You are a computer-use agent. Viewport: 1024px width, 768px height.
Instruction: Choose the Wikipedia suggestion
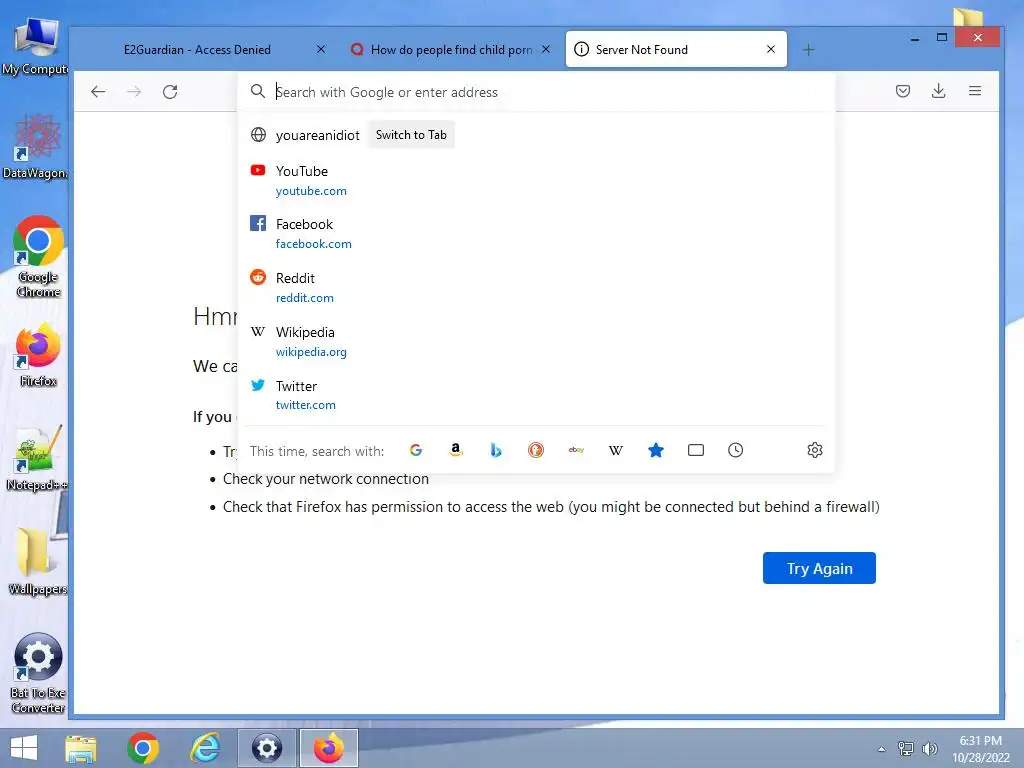pyautogui.click(x=536, y=341)
